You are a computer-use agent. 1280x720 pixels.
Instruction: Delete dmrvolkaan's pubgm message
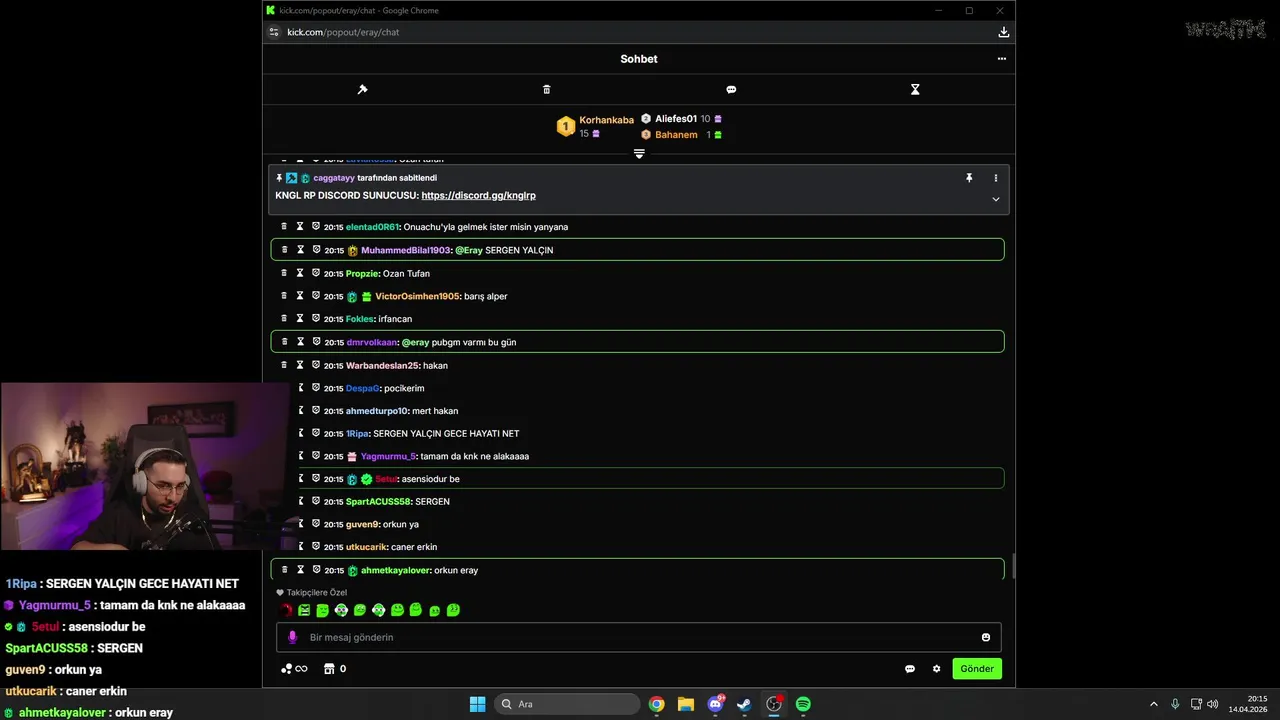(x=284, y=342)
